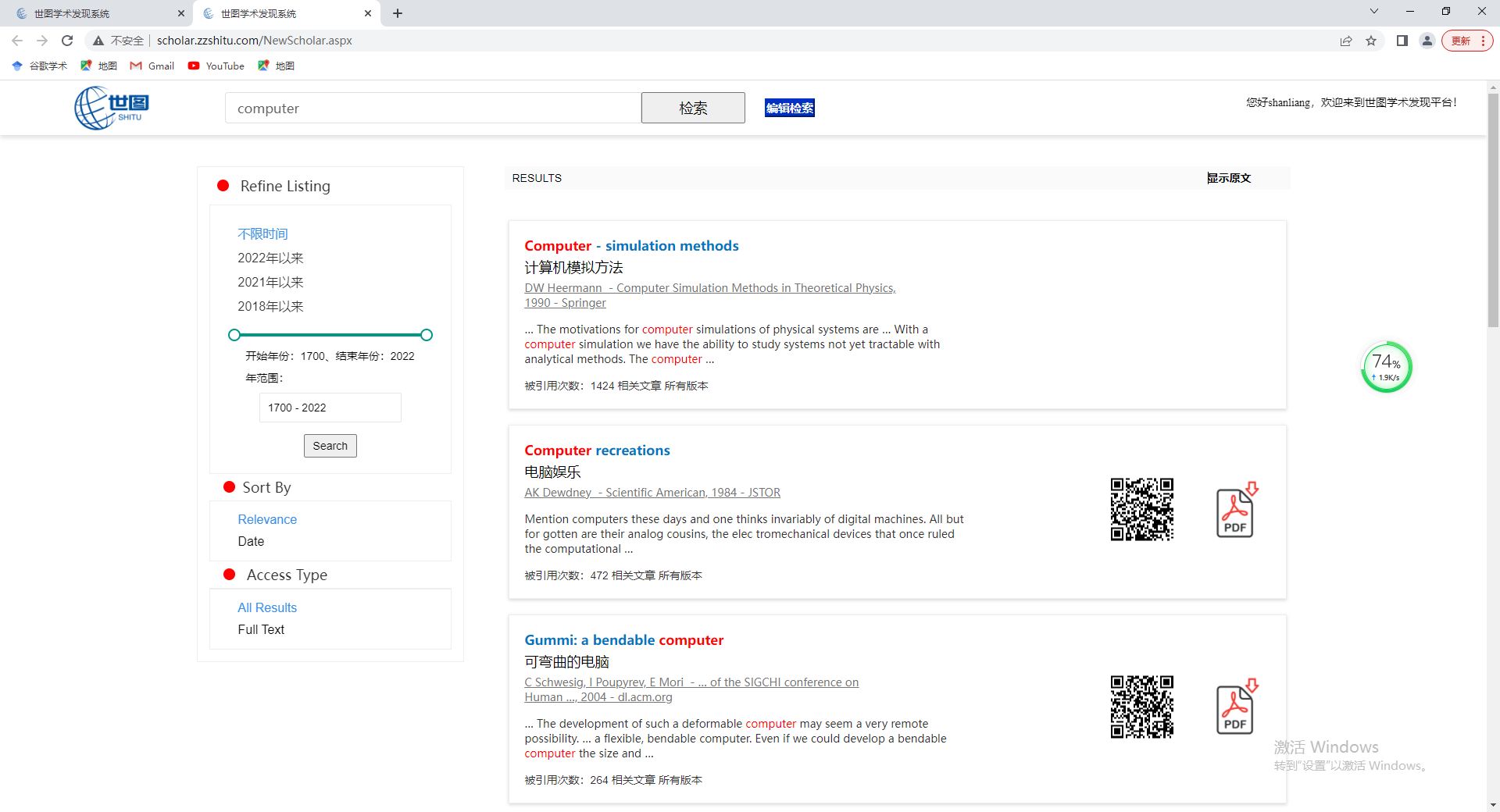This screenshot has height=812, width=1500.
Task: Open the Gmail bookmark
Action: (152, 66)
